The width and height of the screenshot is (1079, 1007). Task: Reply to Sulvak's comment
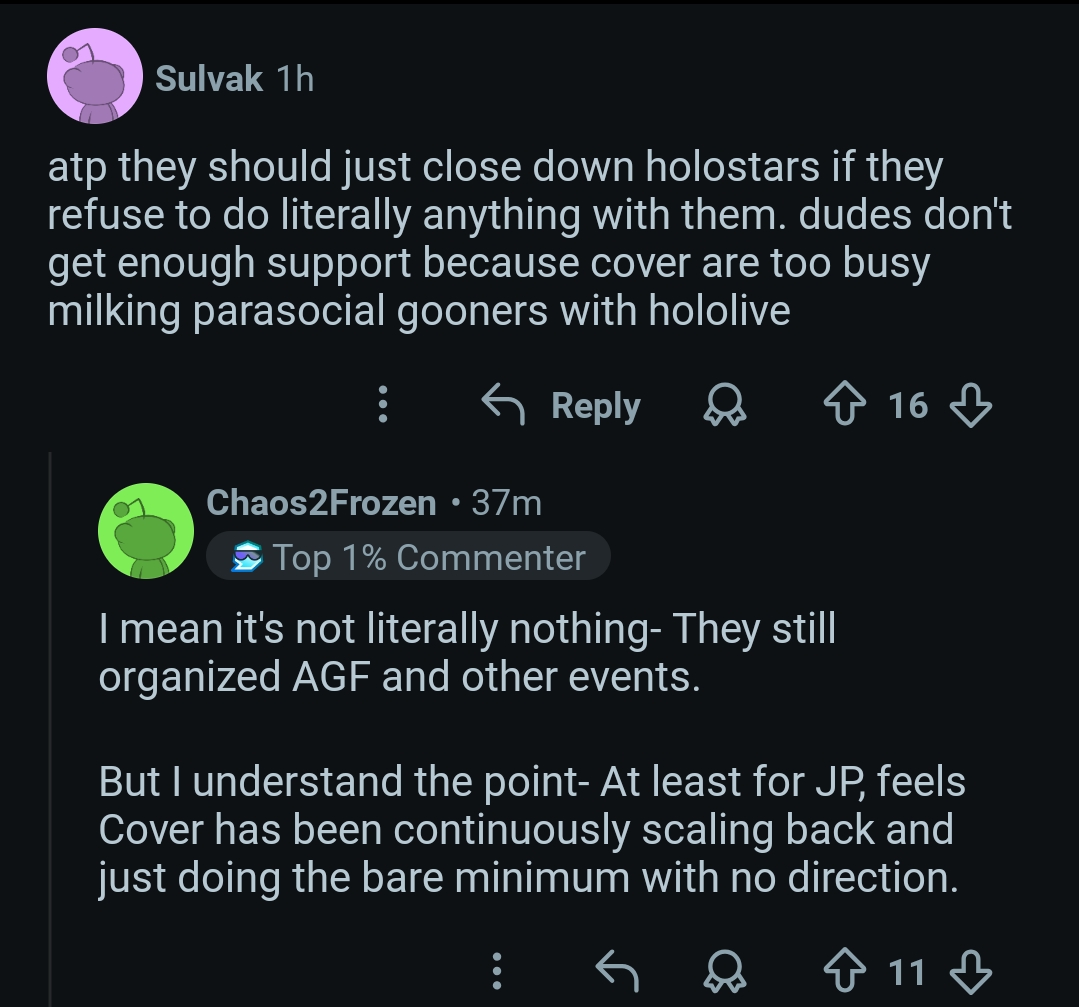[x=596, y=405]
